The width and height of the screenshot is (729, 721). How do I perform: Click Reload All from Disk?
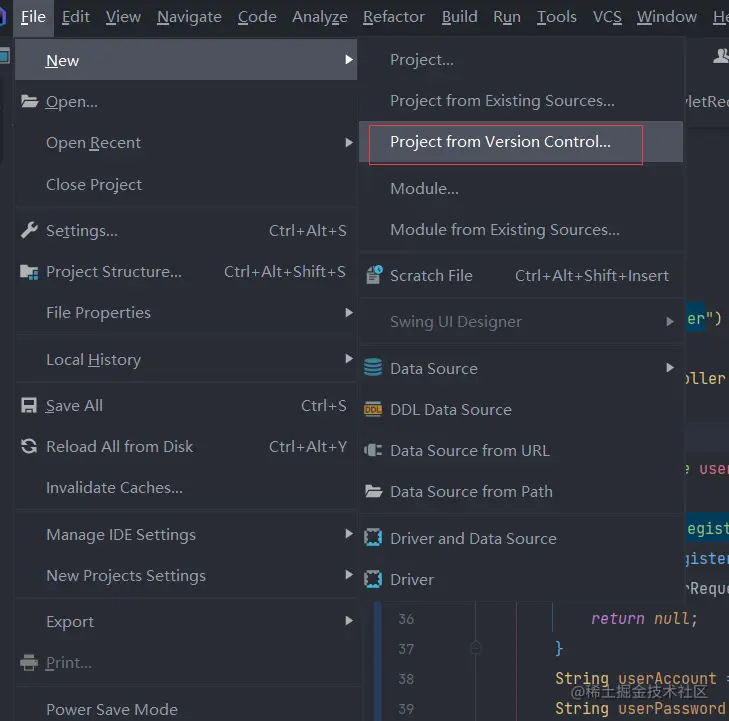pyautogui.click(x=186, y=446)
